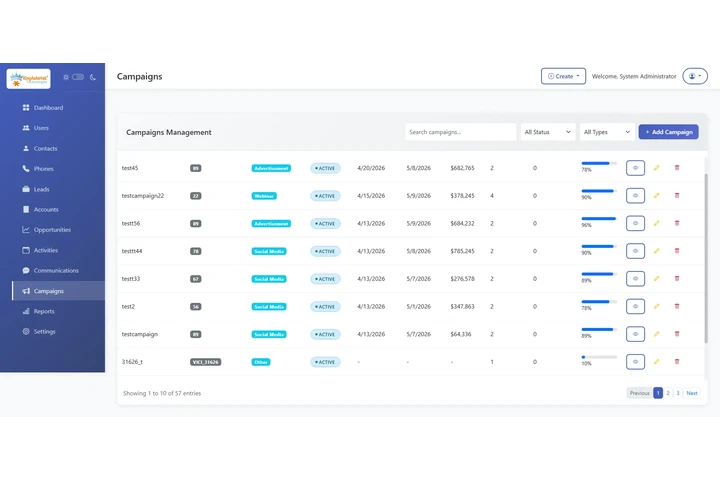Open the All Status filter dropdown
This screenshot has height=480, width=720.
click(x=548, y=132)
